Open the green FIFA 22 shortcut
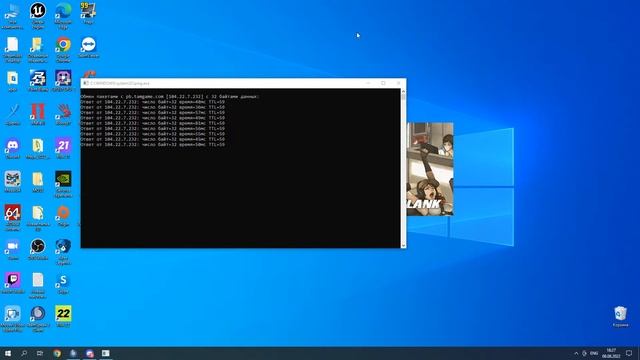The image size is (640, 360). click(x=63, y=315)
